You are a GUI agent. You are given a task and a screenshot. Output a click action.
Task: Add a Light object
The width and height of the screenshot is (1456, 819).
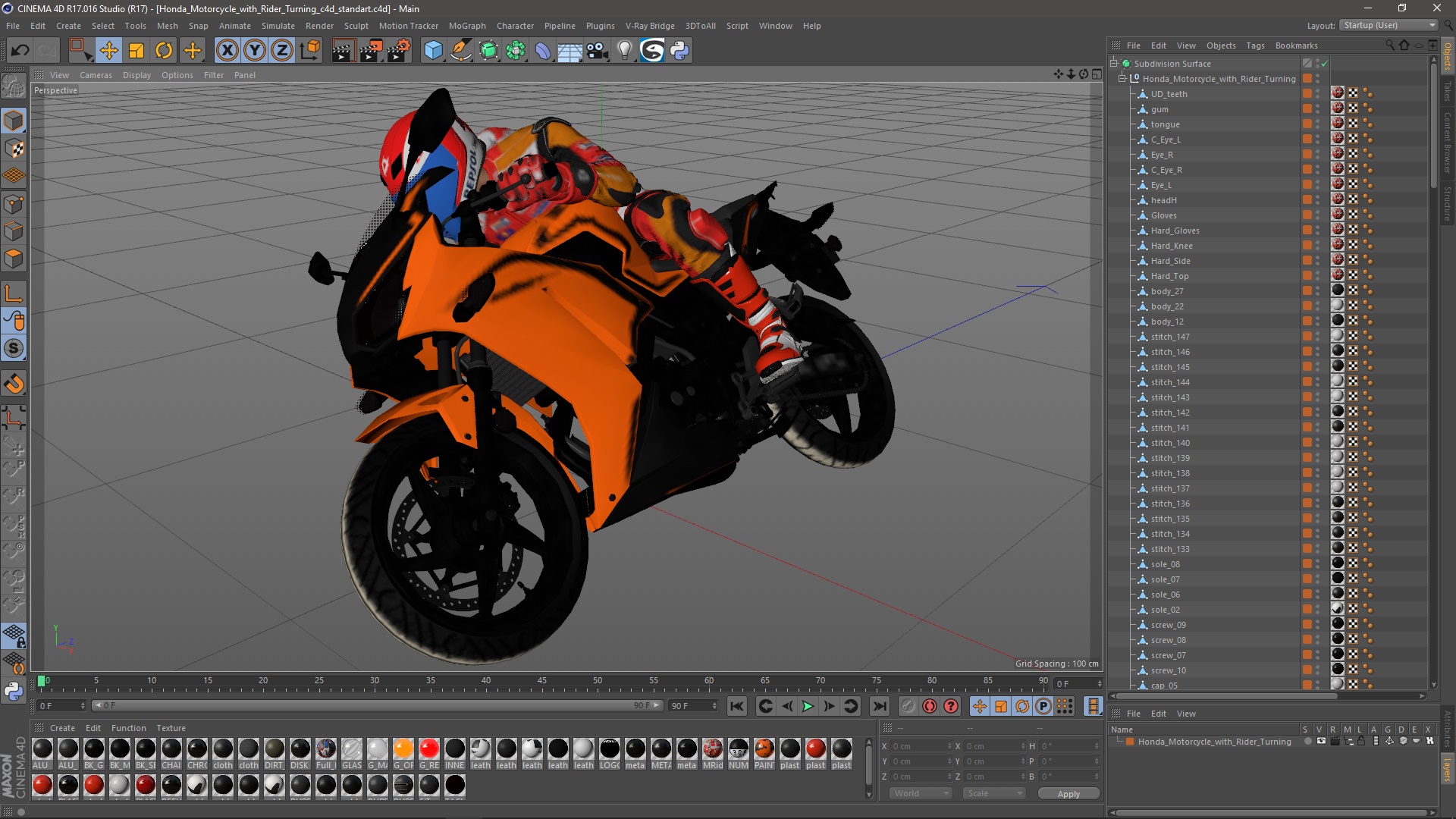[625, 51]
